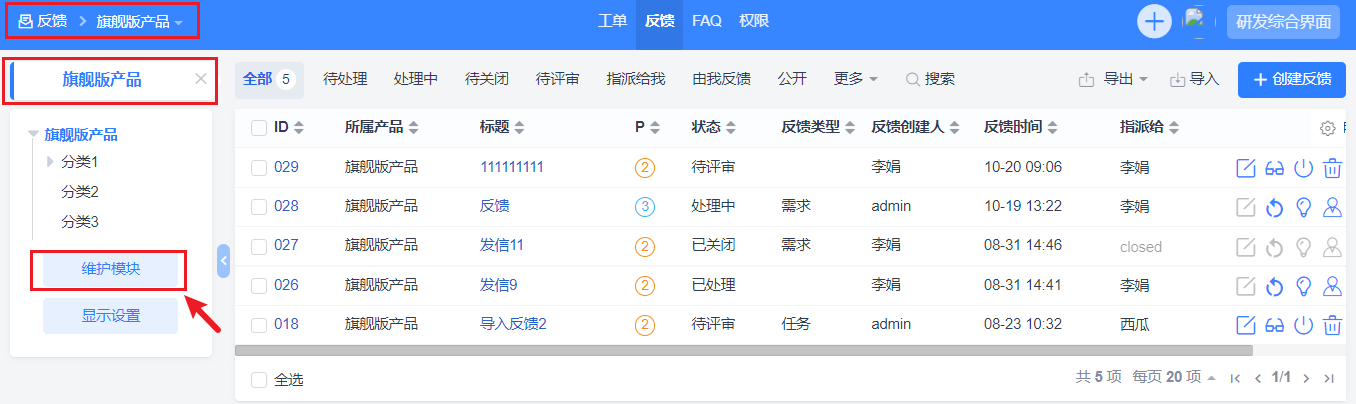
Task: Click the 显示设置 button
Action: [x=110, y=316]
